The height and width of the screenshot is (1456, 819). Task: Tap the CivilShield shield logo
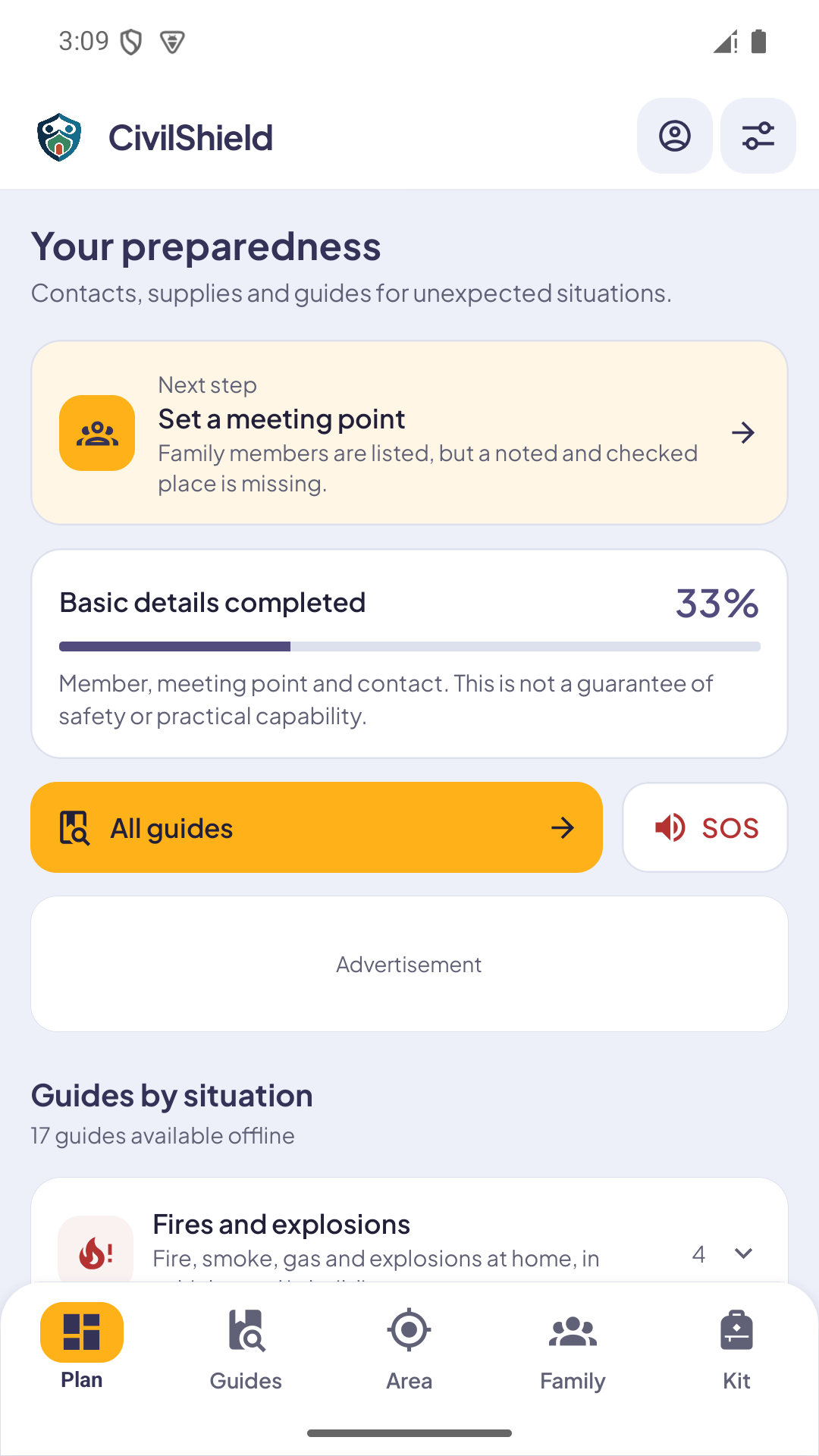59,137
